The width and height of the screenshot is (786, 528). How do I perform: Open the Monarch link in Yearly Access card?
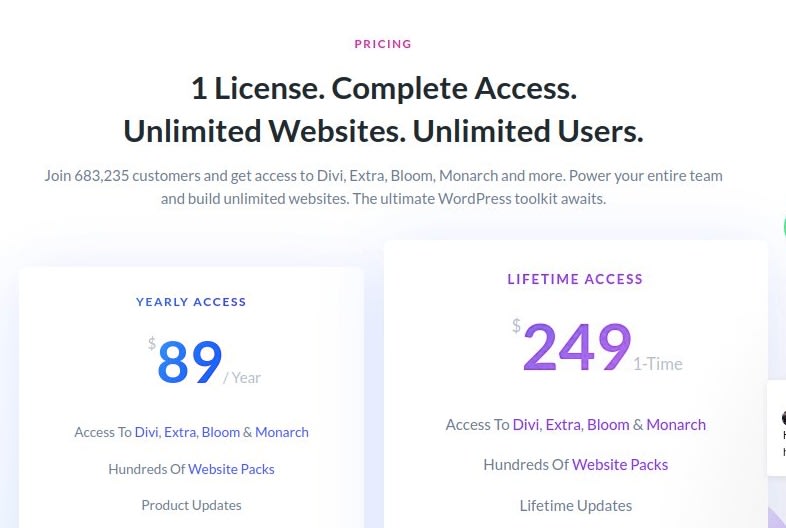click(x=282, y=432)
